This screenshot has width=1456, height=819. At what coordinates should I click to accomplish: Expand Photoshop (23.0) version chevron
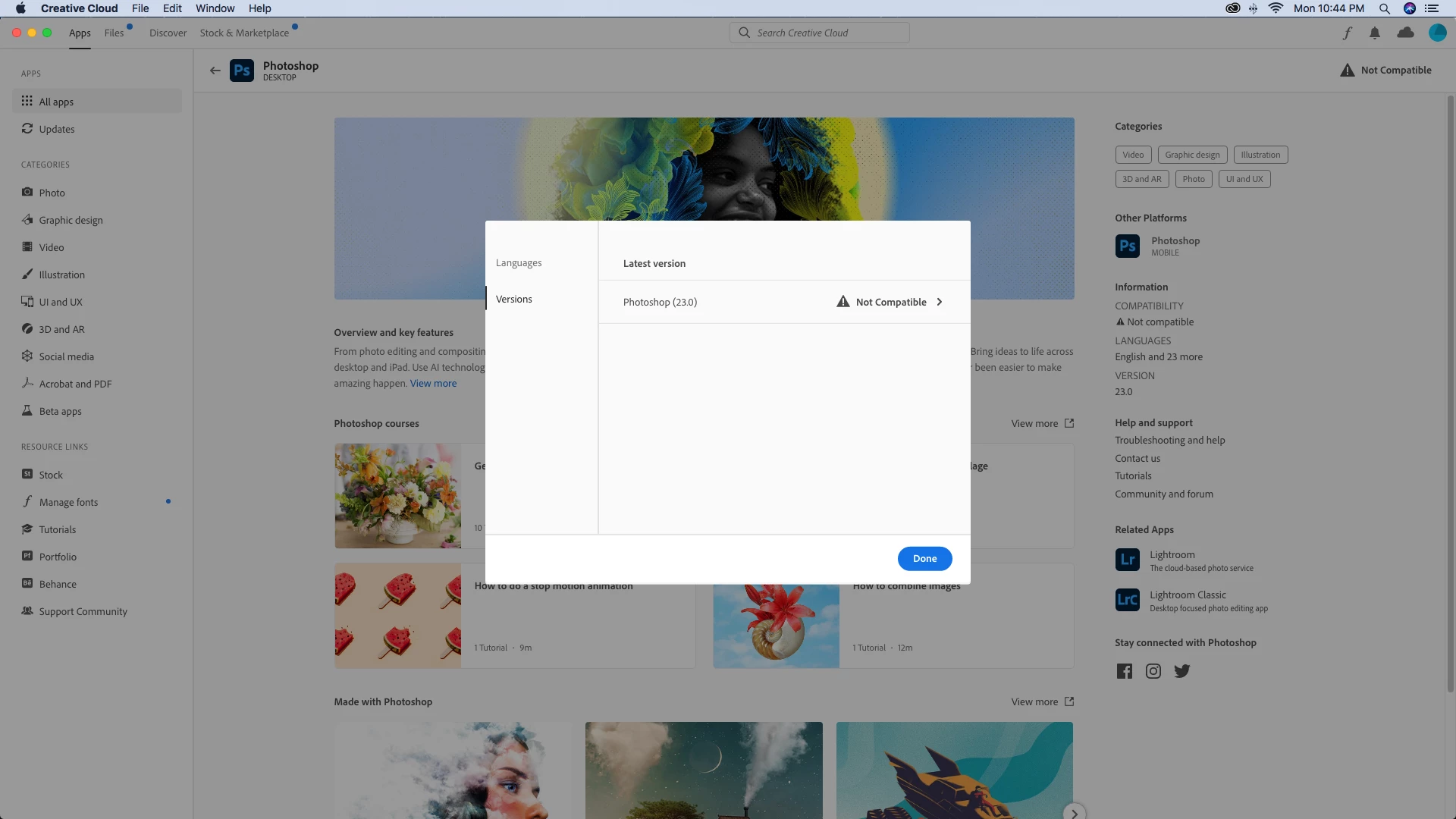[939, 302]
